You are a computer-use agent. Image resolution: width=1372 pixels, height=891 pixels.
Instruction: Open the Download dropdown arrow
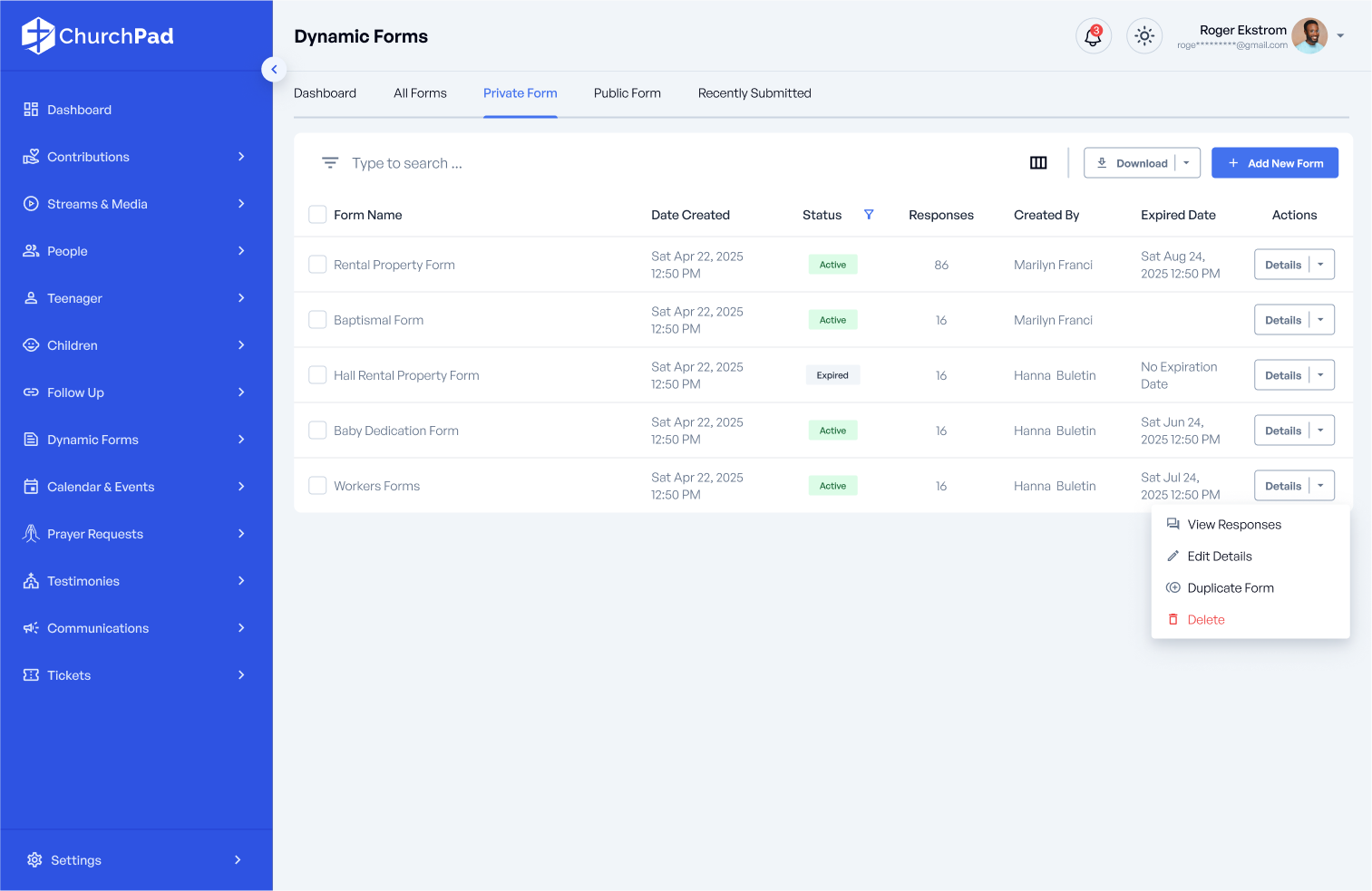click(1186, 163)
